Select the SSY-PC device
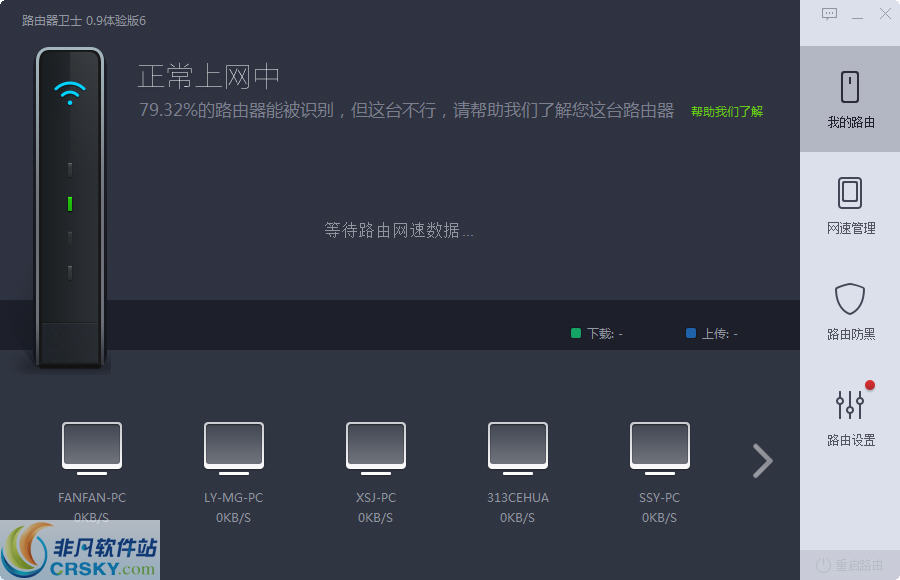 [x=659, y=447]
